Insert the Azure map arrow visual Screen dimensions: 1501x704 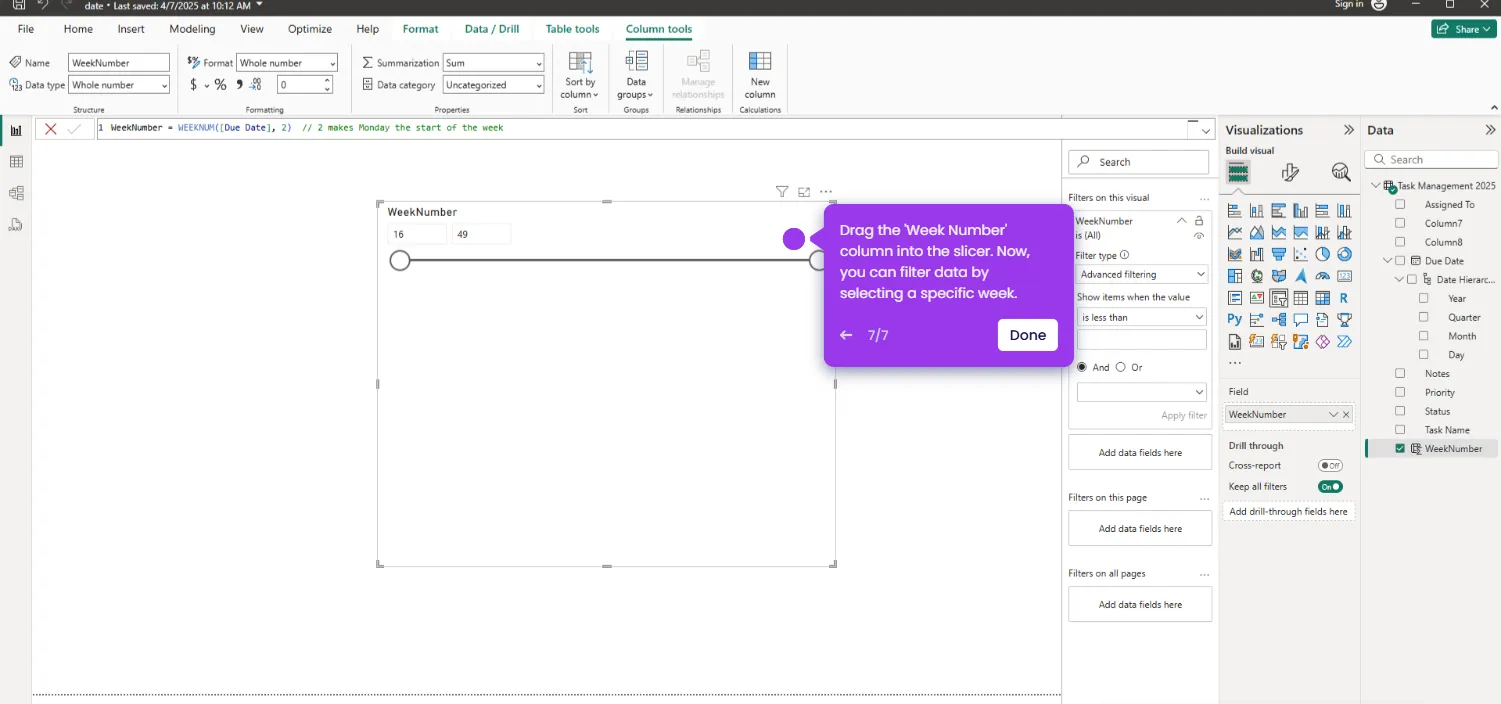[x=1301, y=276]
